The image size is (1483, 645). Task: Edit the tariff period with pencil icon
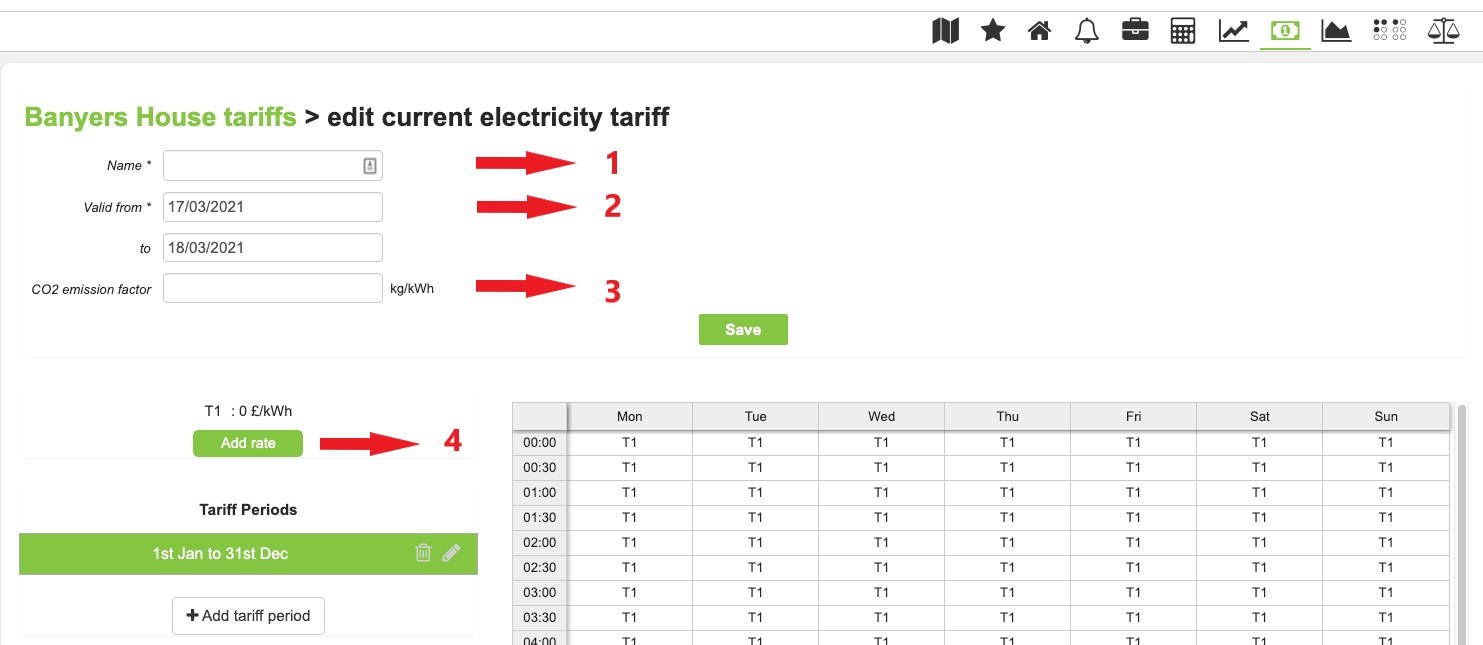[x=452, y=553]
